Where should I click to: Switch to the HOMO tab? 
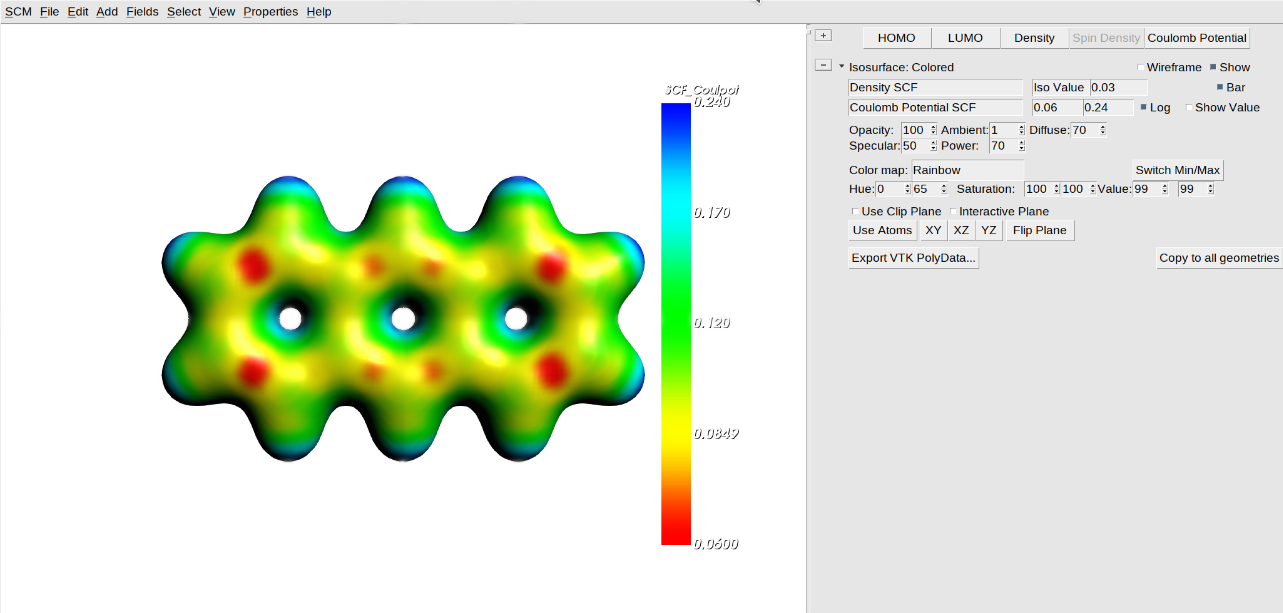click(896, 37)
